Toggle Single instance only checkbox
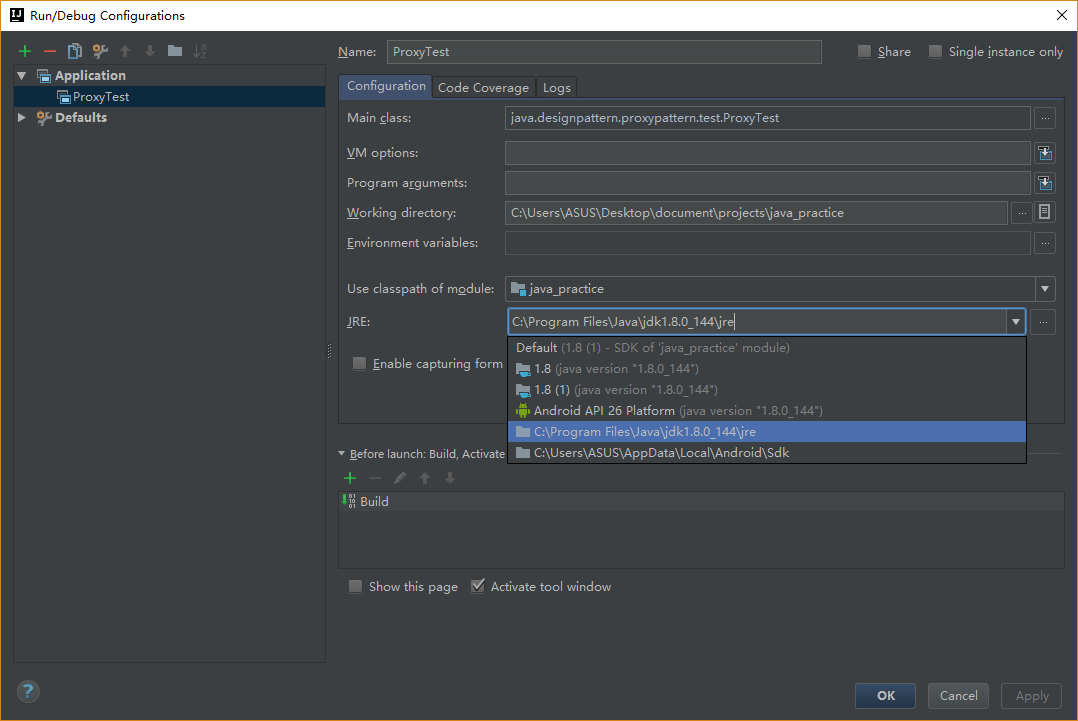Image resolution: width=1078 pixels, height=721 pixels. tap(935, 52)
